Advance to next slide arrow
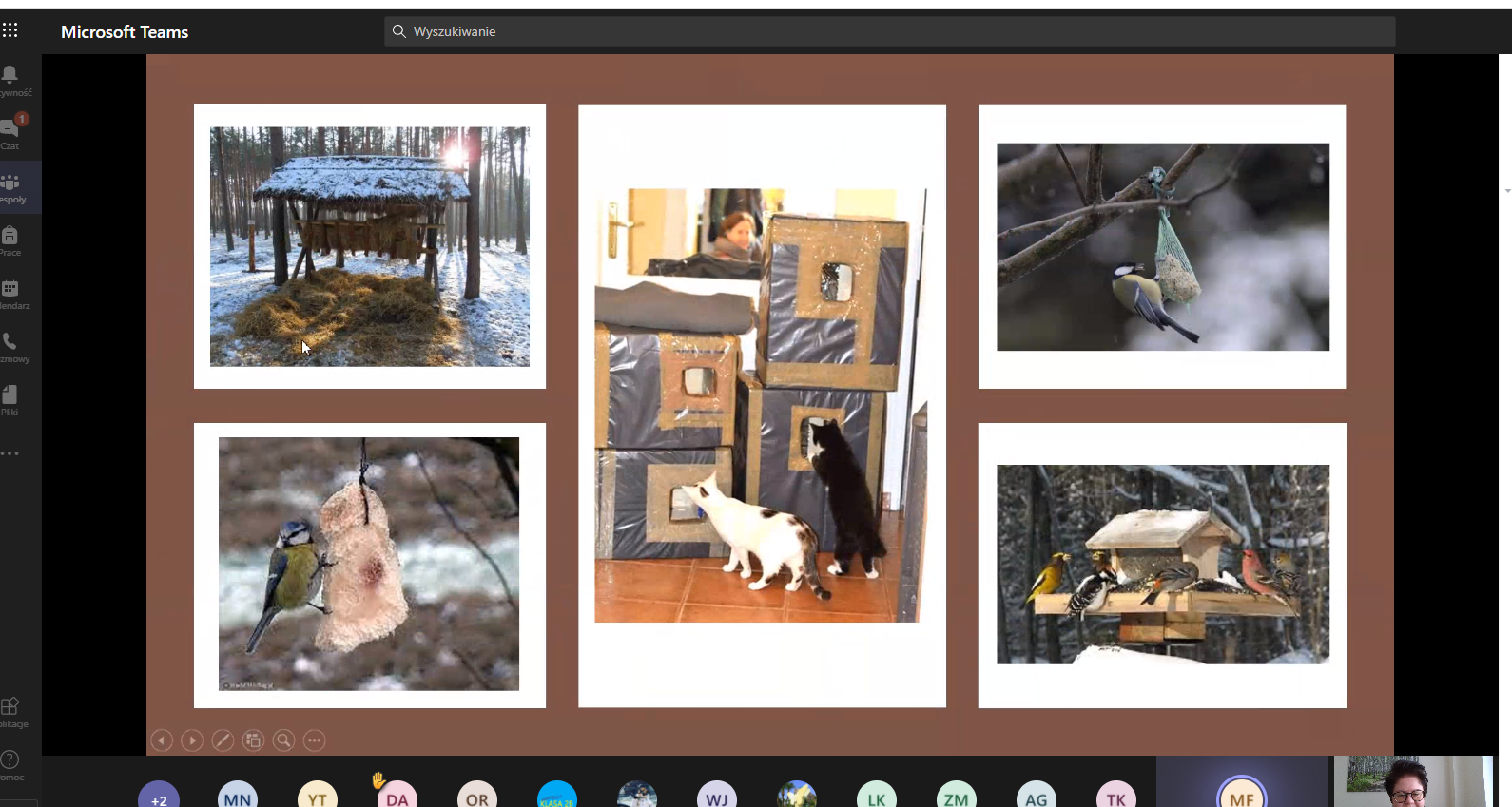 coord(192,740)
